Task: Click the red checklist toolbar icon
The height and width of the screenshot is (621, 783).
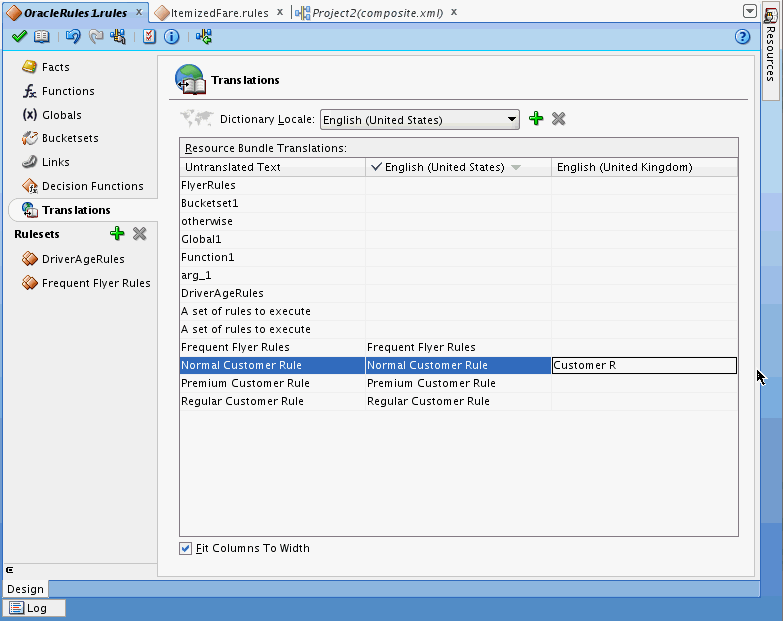Action: [149, 36]
